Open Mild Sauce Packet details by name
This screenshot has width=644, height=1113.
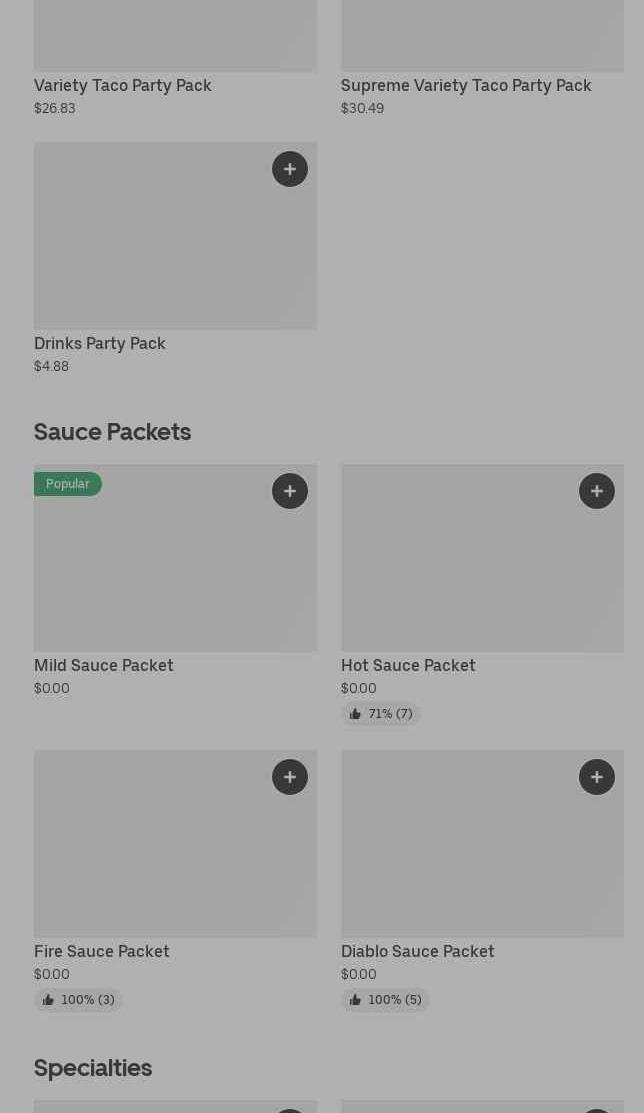click(104, 666)
